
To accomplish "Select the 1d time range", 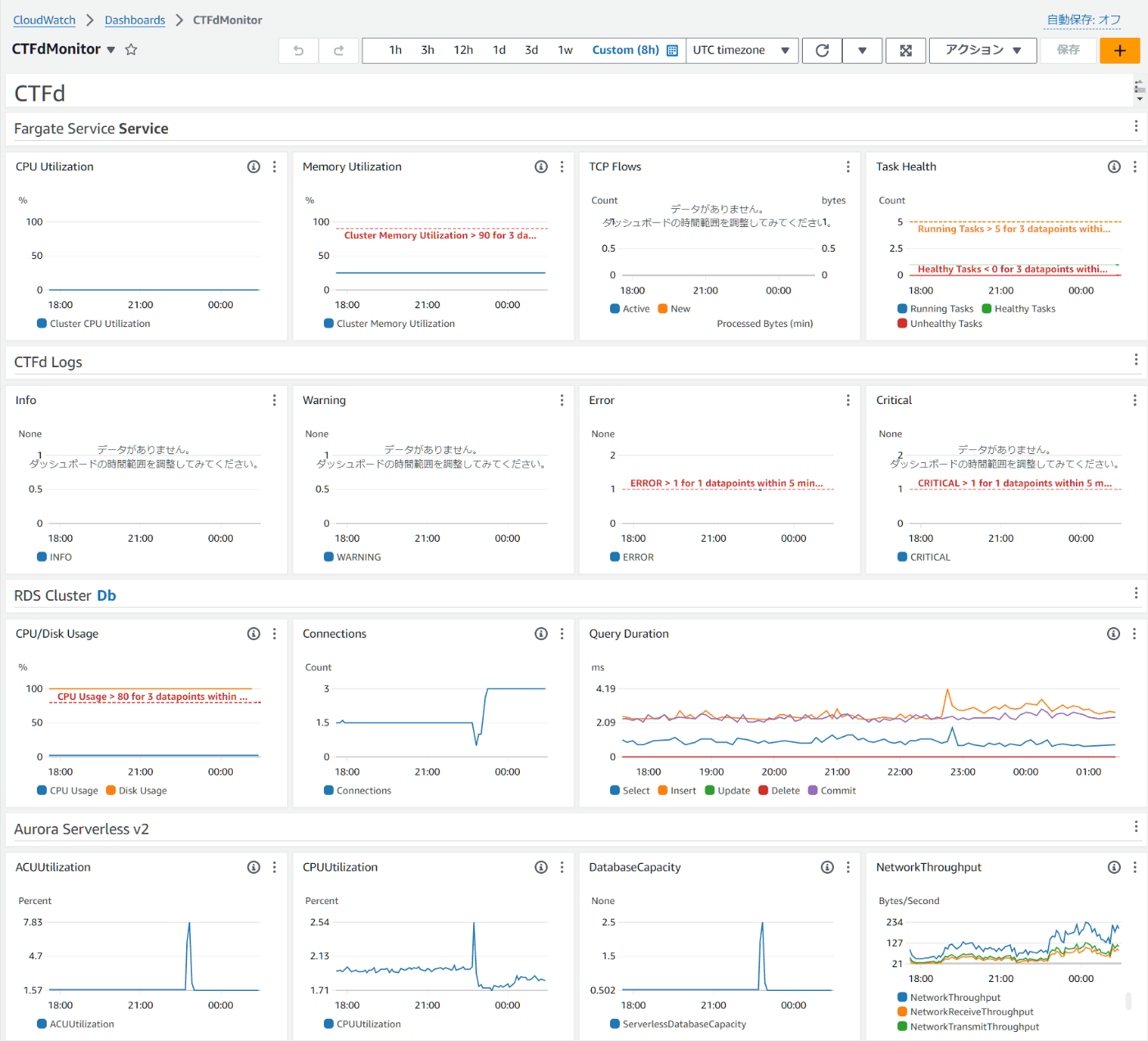I will [x=499, y=50].
